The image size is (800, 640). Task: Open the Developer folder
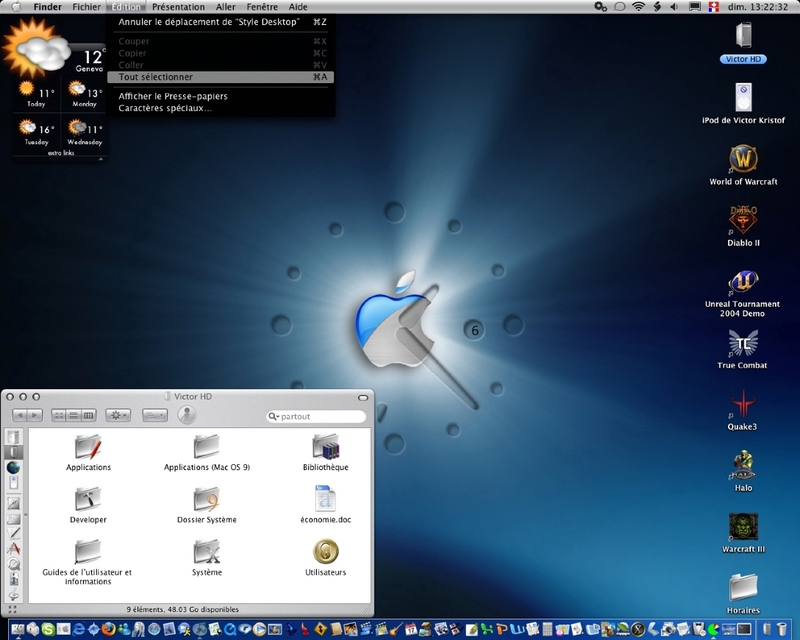pos(88,505)
